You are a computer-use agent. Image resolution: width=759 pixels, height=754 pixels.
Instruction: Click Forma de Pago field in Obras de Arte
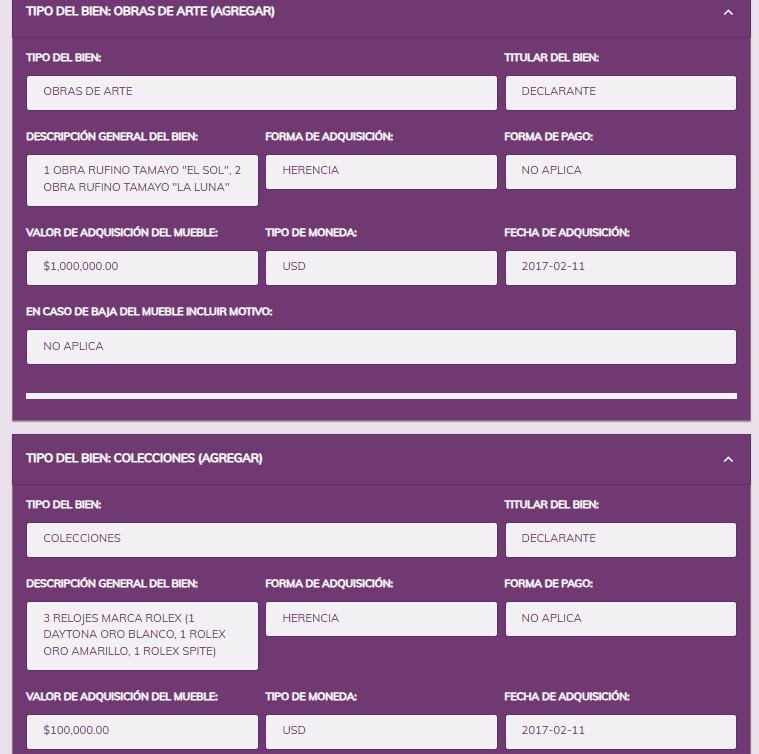click(x=620, y=171)
